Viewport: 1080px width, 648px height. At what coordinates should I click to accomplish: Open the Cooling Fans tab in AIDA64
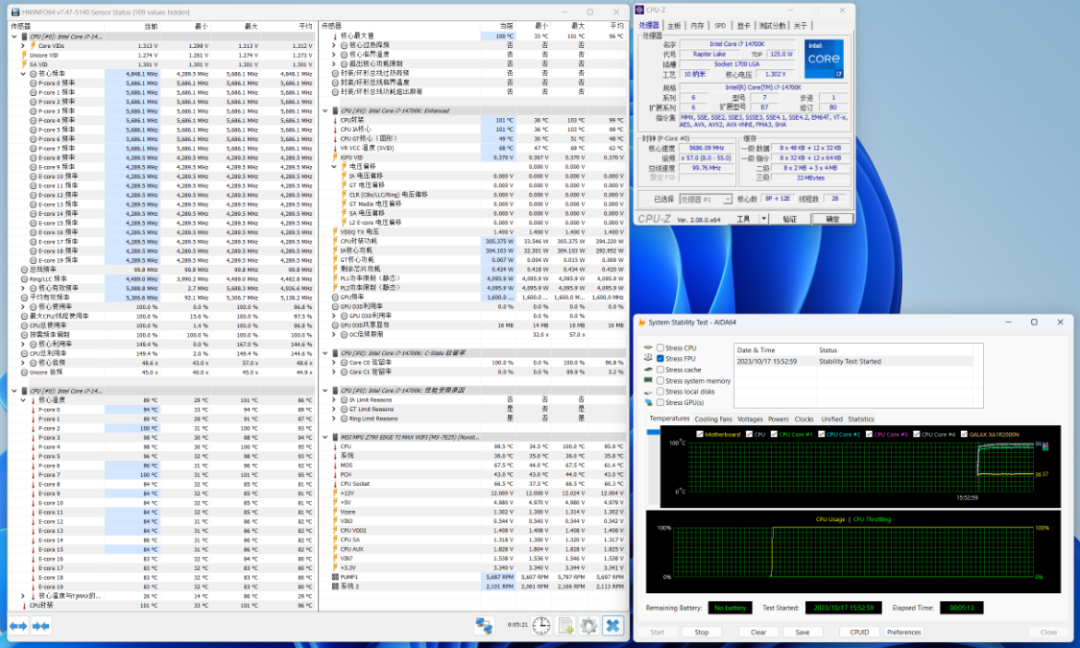pos(713,419)
